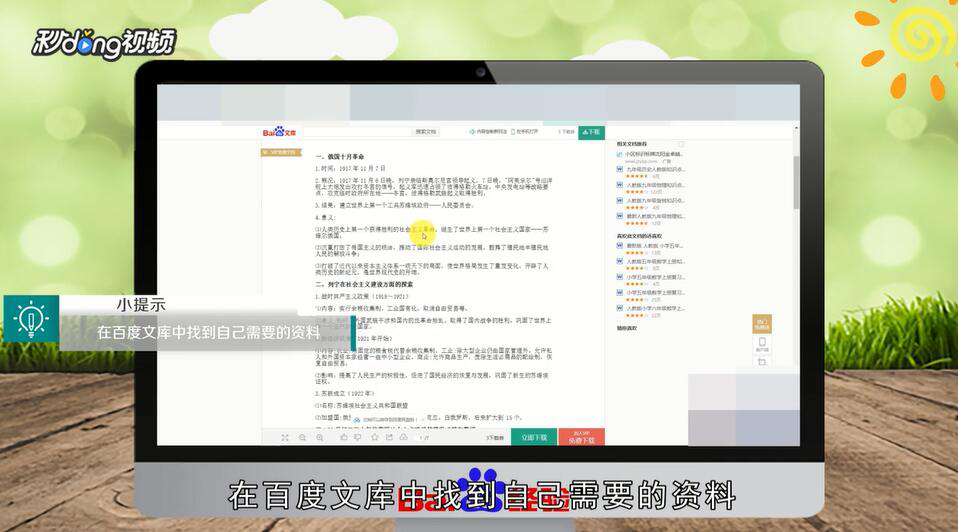Viewport: 958px width, 532px height.
Task: Zoom out using the minus magnifier icon
Action: click(302, 437)
